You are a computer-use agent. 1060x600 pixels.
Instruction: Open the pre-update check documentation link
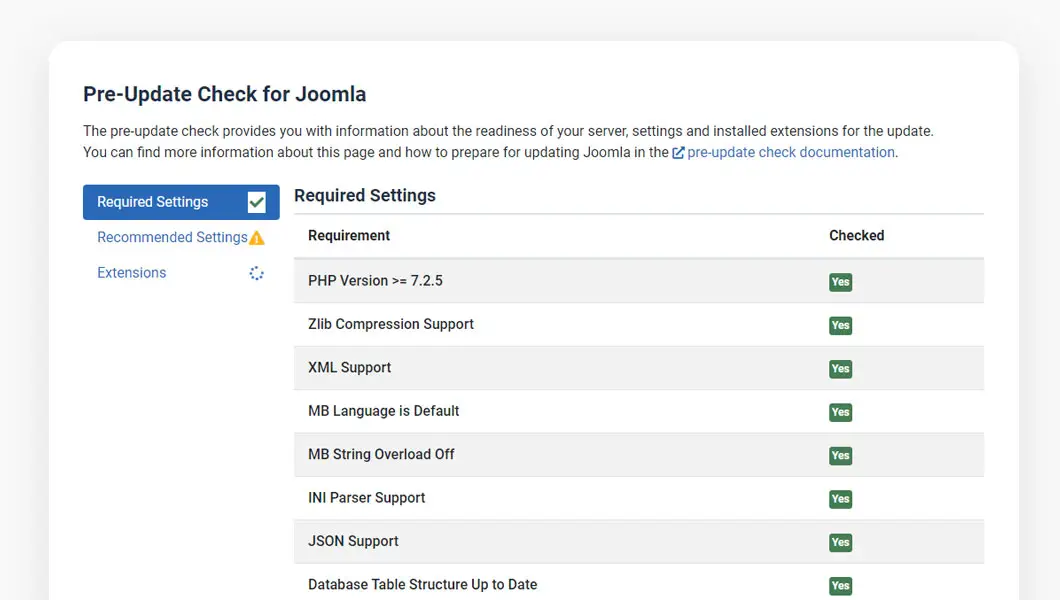click(x=791, y=152)
